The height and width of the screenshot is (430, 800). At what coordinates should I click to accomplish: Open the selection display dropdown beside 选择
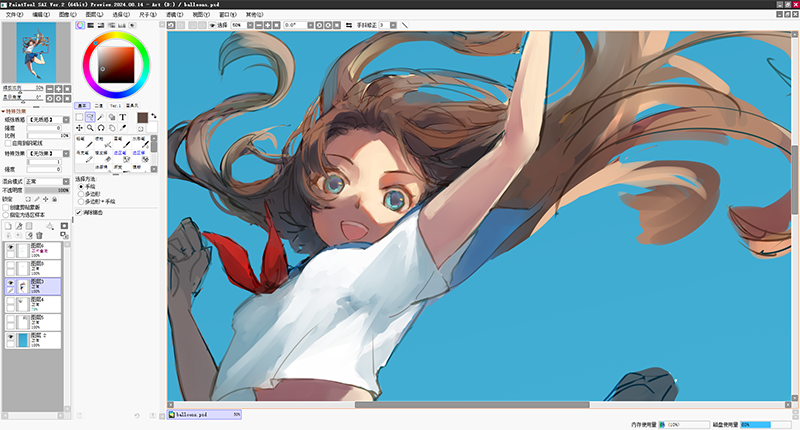212,25
